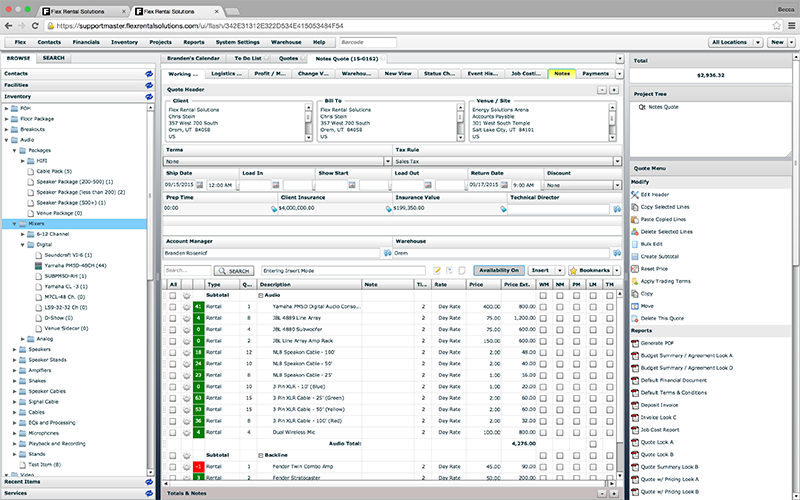
Task: Toggle the PM checkbox for JBL Line Array Amp Rack
Action: tap(577, 341)
